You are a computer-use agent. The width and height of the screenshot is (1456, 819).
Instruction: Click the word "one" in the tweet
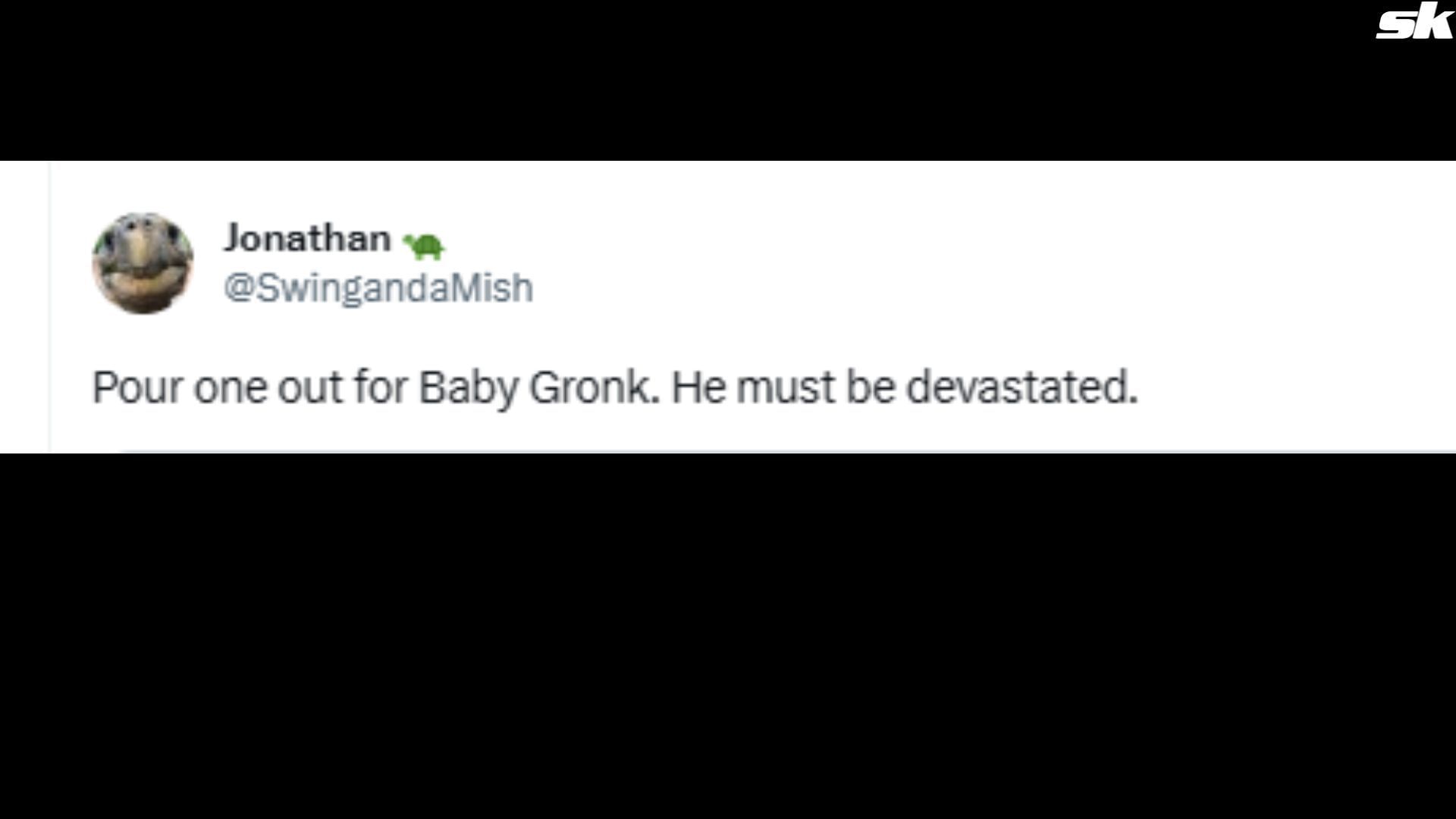[x=230, y=388]
